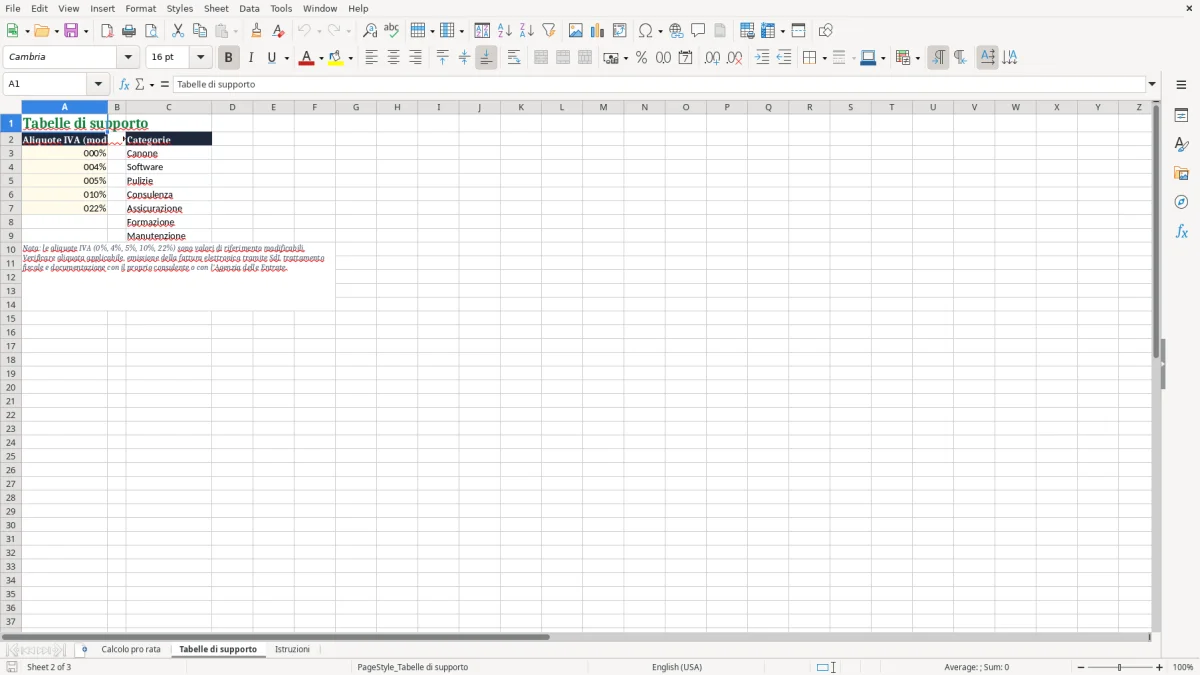The width and height of the screenshot is (1200, 675).
Task: Click the Print icon in toolbar
Action: pos(129,31)
